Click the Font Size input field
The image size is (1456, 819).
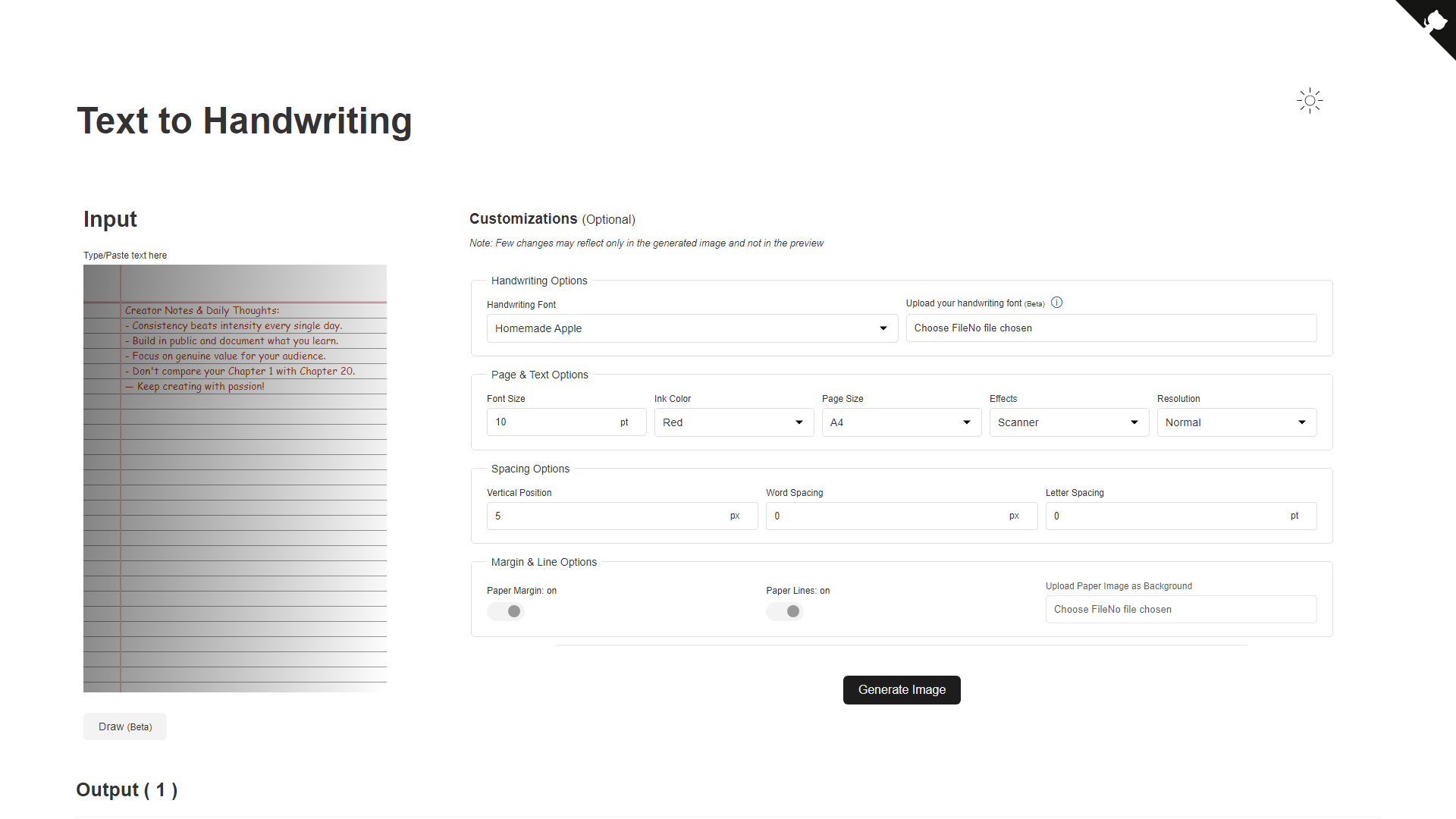click(566, 422)
